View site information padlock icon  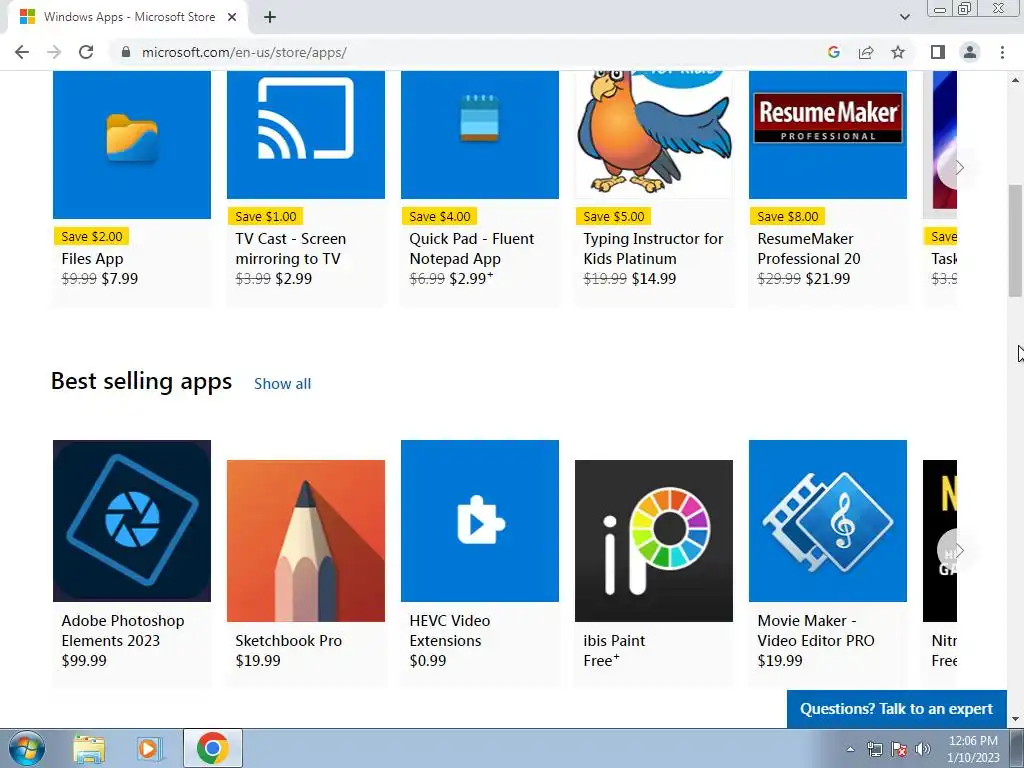(x=126, y=52)
